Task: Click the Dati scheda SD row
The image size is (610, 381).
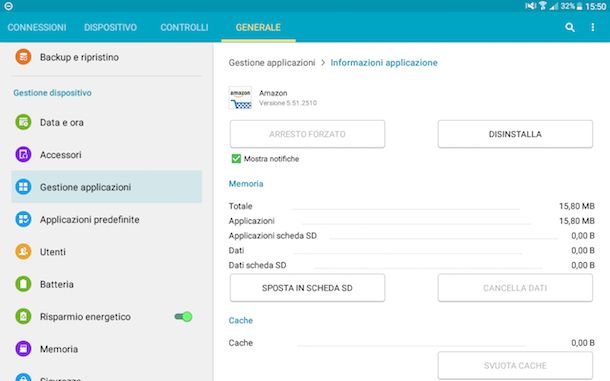Action: (412, 265)
